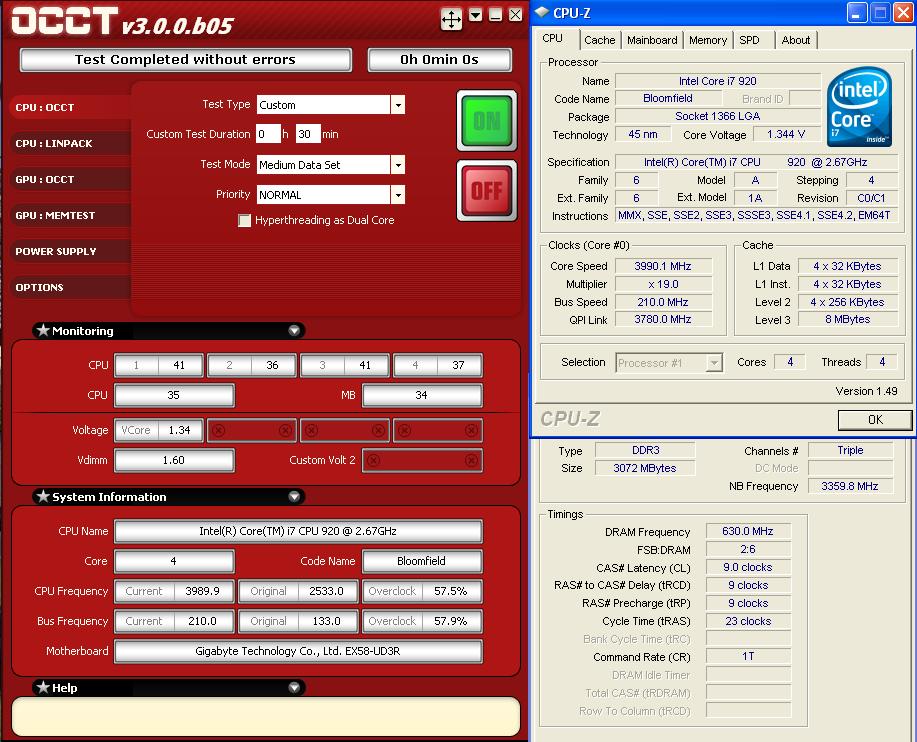The image size is (917, 742).
Task: Click the star icon next to Monitoring
Action: (43, 330)
